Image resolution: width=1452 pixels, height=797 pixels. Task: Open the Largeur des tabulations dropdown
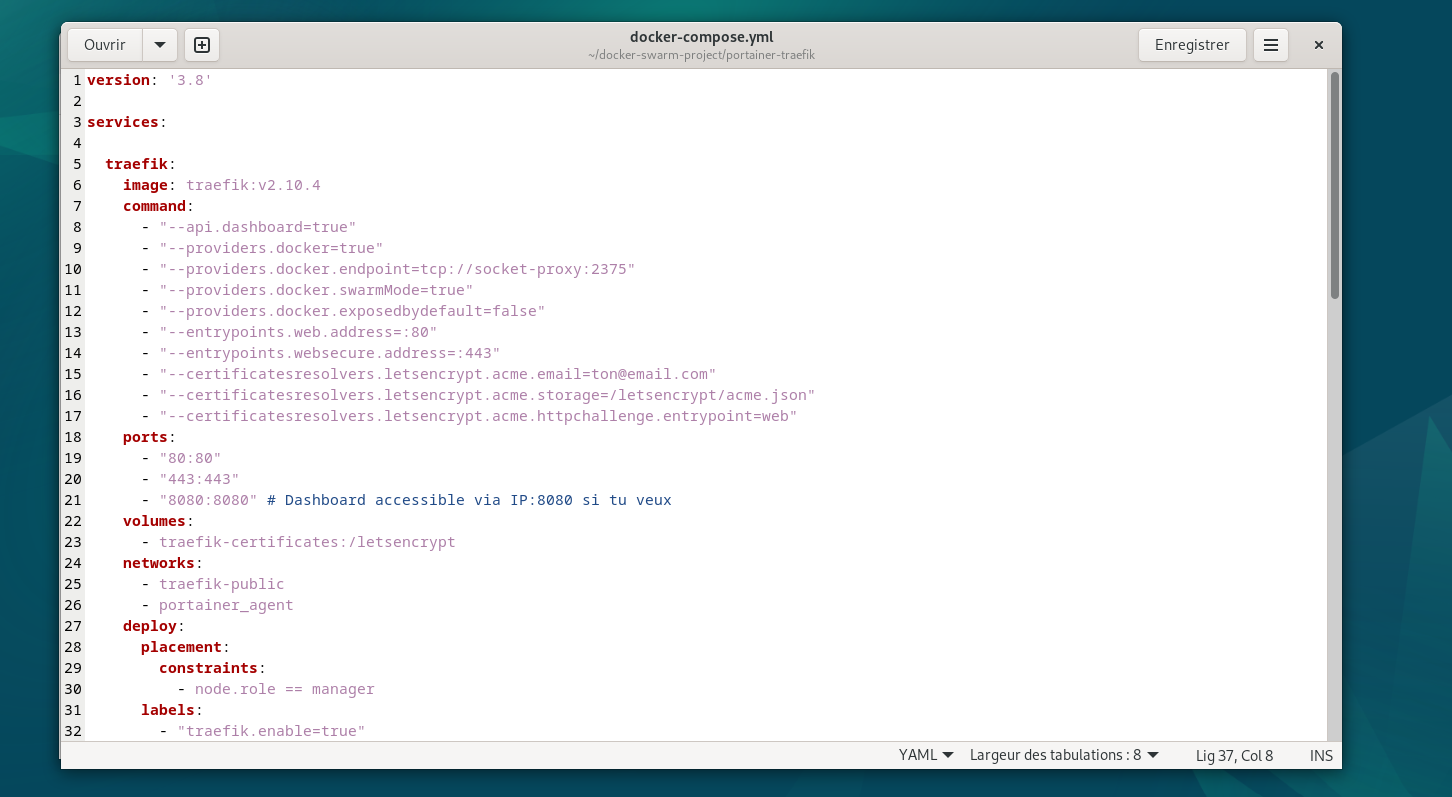click(1064, 755)
